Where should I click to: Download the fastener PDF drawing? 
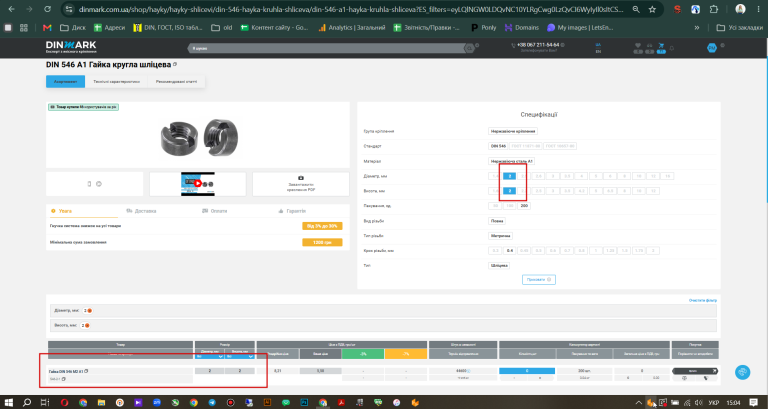[301, 184]
